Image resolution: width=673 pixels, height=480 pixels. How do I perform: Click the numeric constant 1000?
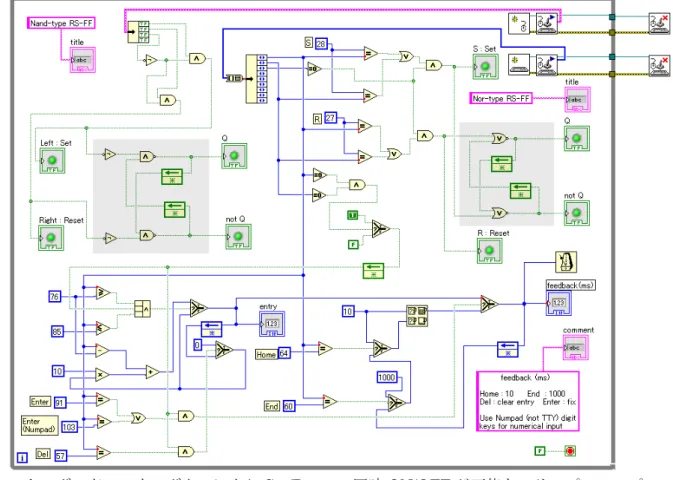tap(386, 377)
